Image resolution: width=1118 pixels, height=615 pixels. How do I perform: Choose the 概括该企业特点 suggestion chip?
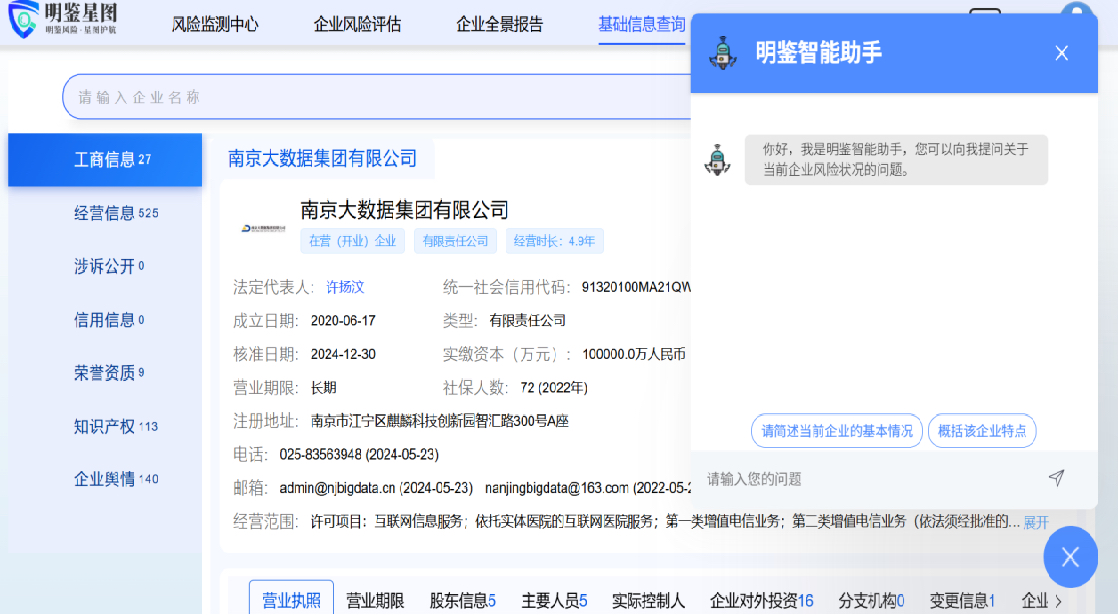[982, 431]
